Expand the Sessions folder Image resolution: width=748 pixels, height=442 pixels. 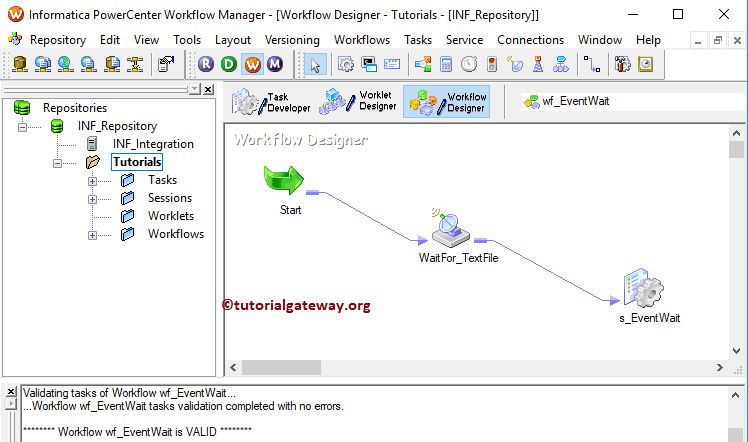tap(92, 199)
